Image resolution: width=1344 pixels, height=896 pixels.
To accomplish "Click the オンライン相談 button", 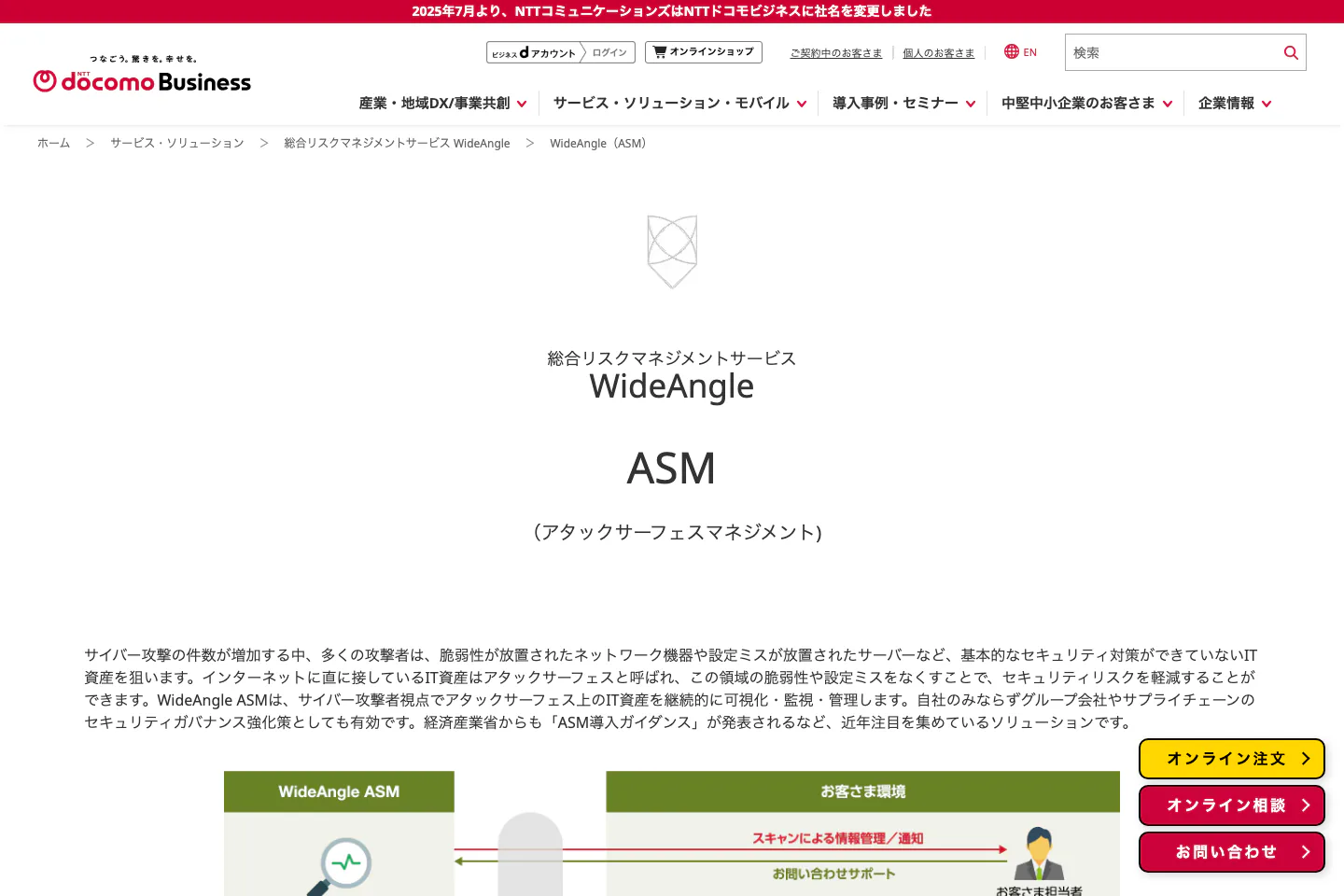I will click(x=1231, y=805).
